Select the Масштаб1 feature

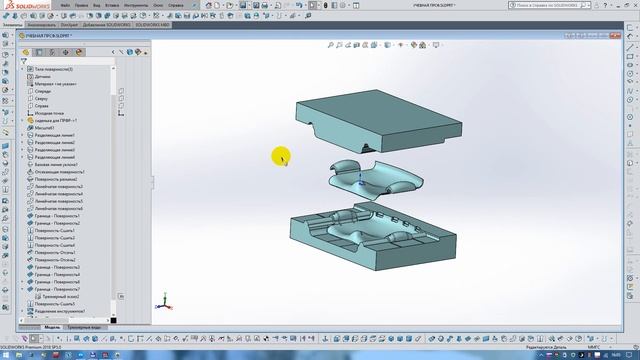point(44,128)
